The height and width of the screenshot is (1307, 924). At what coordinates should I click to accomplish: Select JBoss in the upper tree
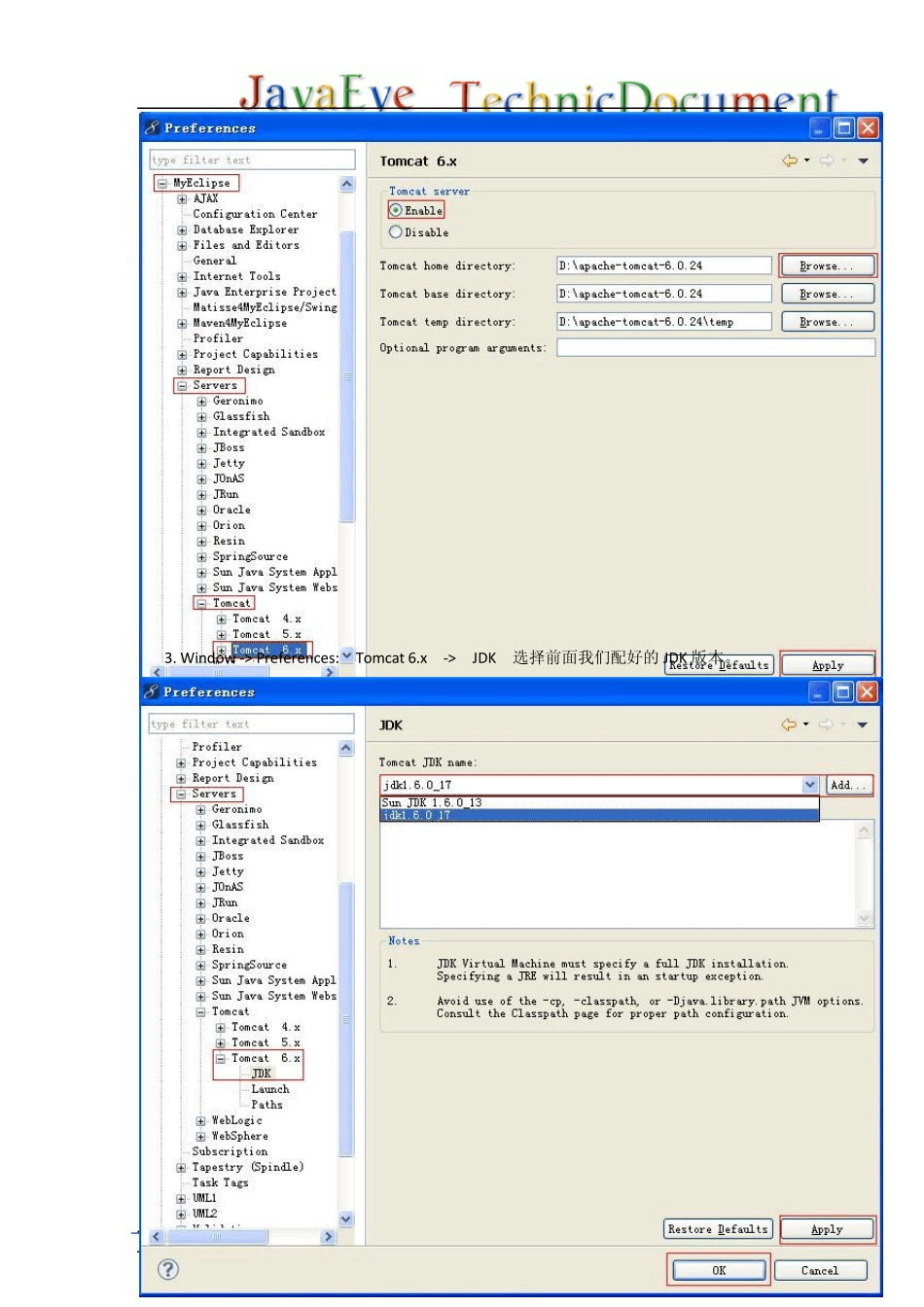pos(229,447)
